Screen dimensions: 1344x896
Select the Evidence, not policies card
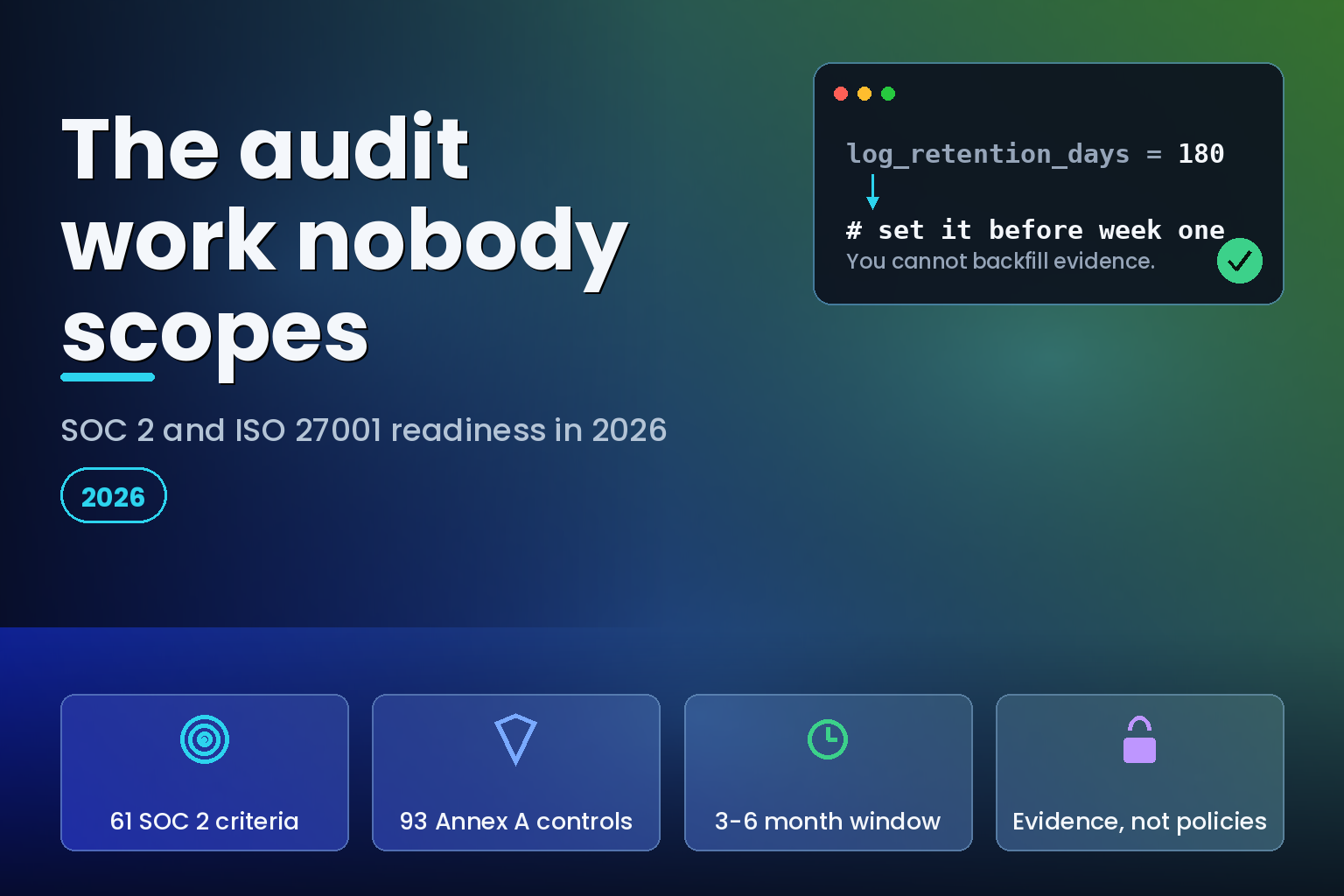click(1139, 773)
